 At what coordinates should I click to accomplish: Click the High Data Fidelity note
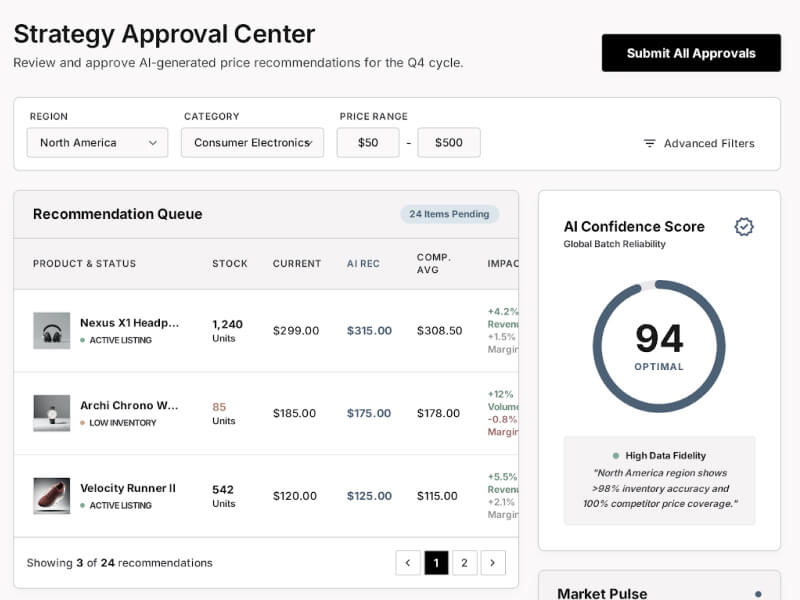(x=659, y=480)
